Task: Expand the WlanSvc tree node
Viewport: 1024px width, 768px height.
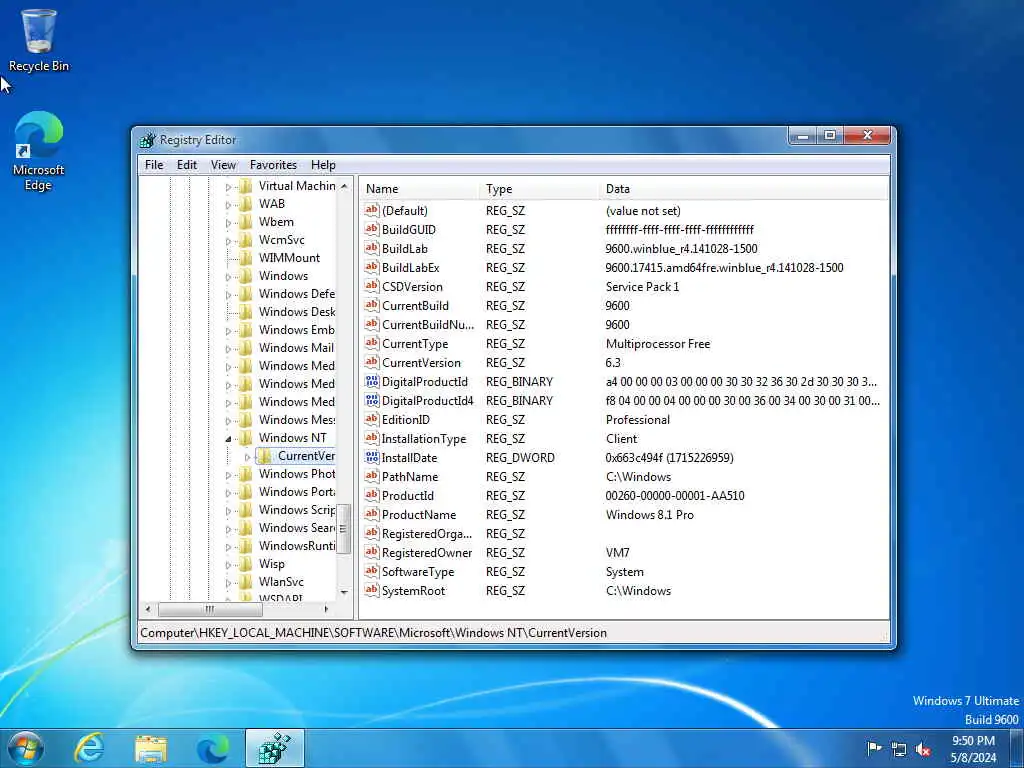Action: pyautogui.click(x=229, y=583)
